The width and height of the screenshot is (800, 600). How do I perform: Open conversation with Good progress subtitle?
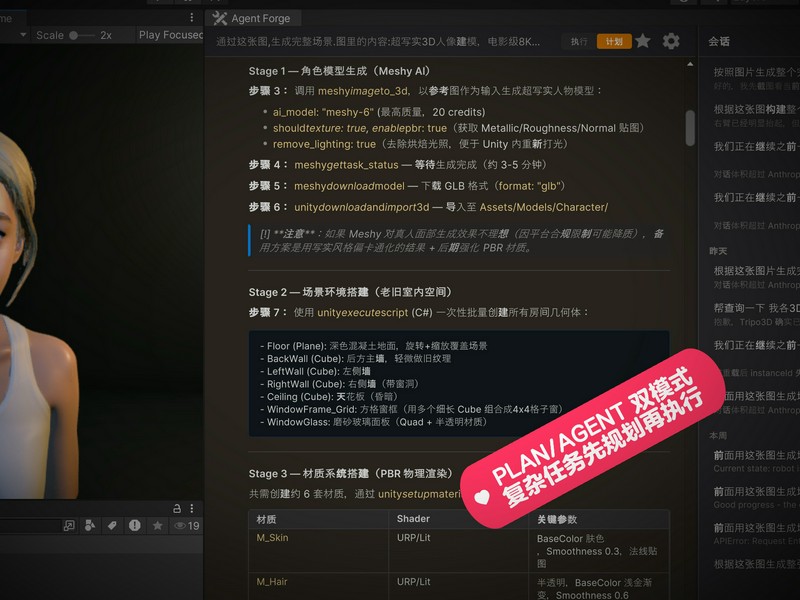click(756, 497)
